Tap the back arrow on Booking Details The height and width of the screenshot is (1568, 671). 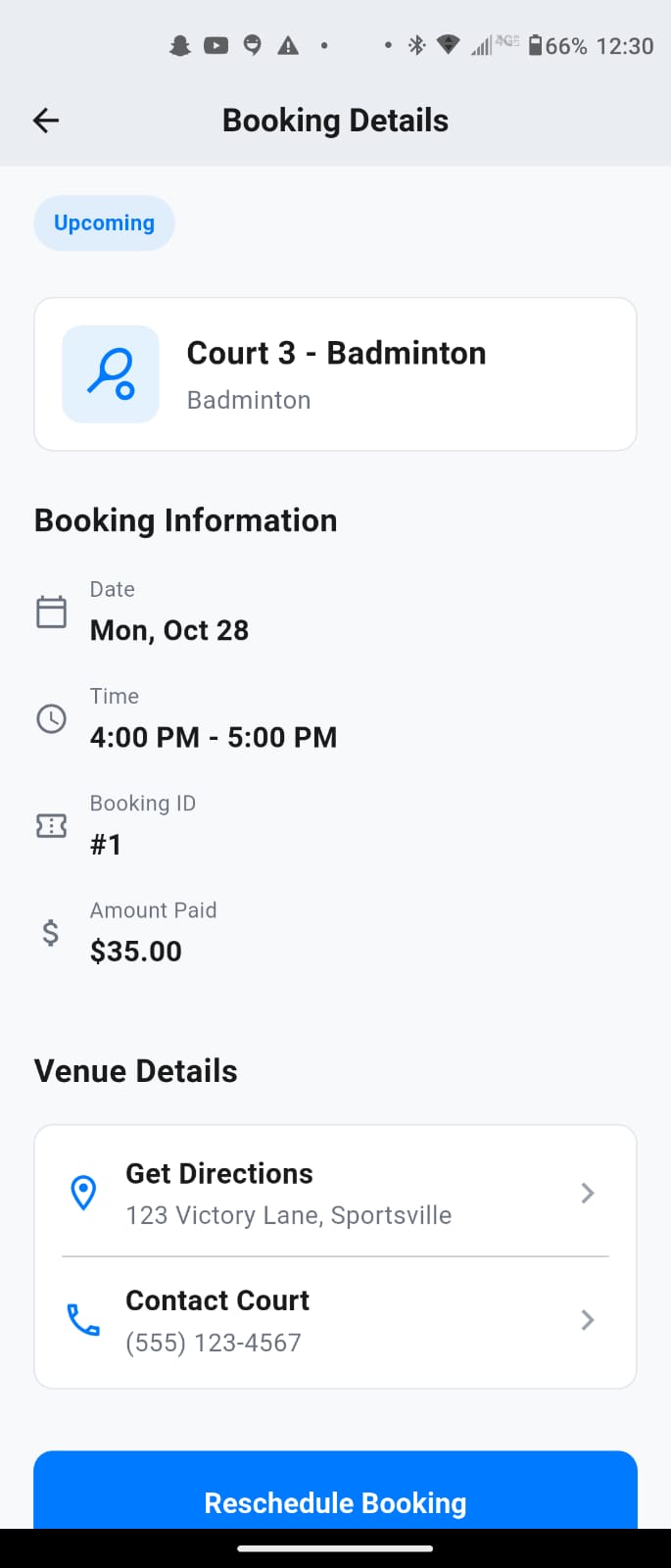[44, 120]
